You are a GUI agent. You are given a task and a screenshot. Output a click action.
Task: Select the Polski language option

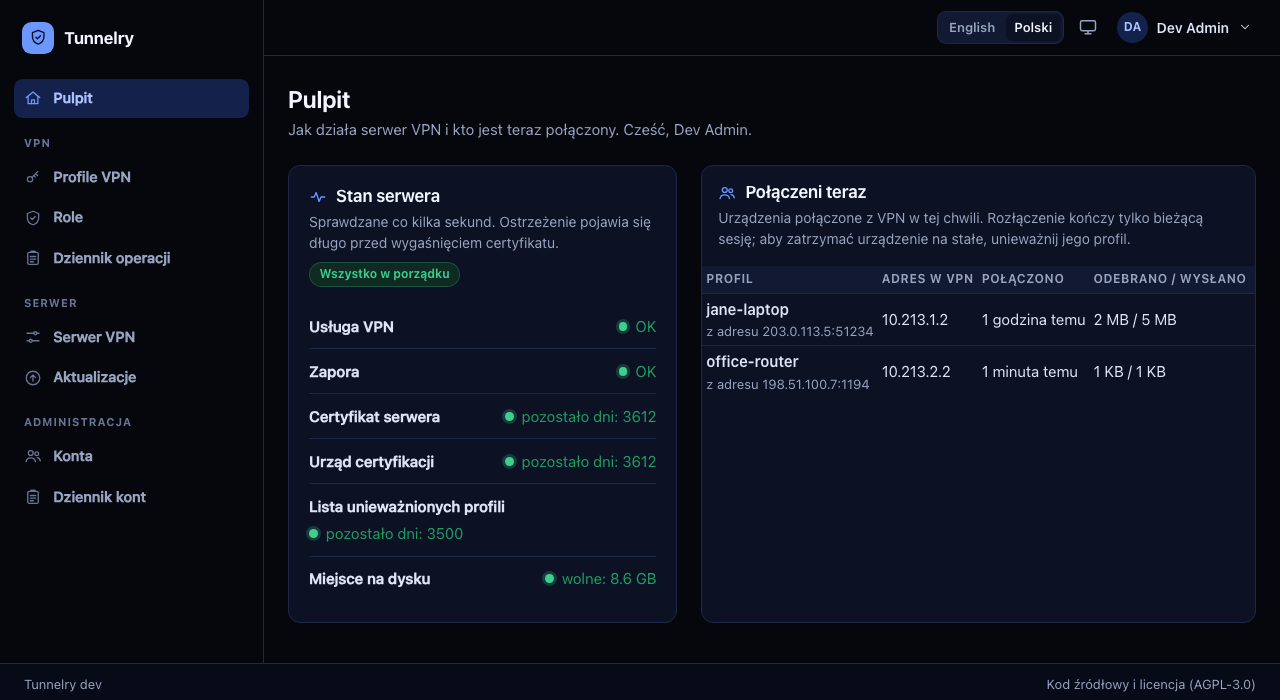[x=1033, y=28]
